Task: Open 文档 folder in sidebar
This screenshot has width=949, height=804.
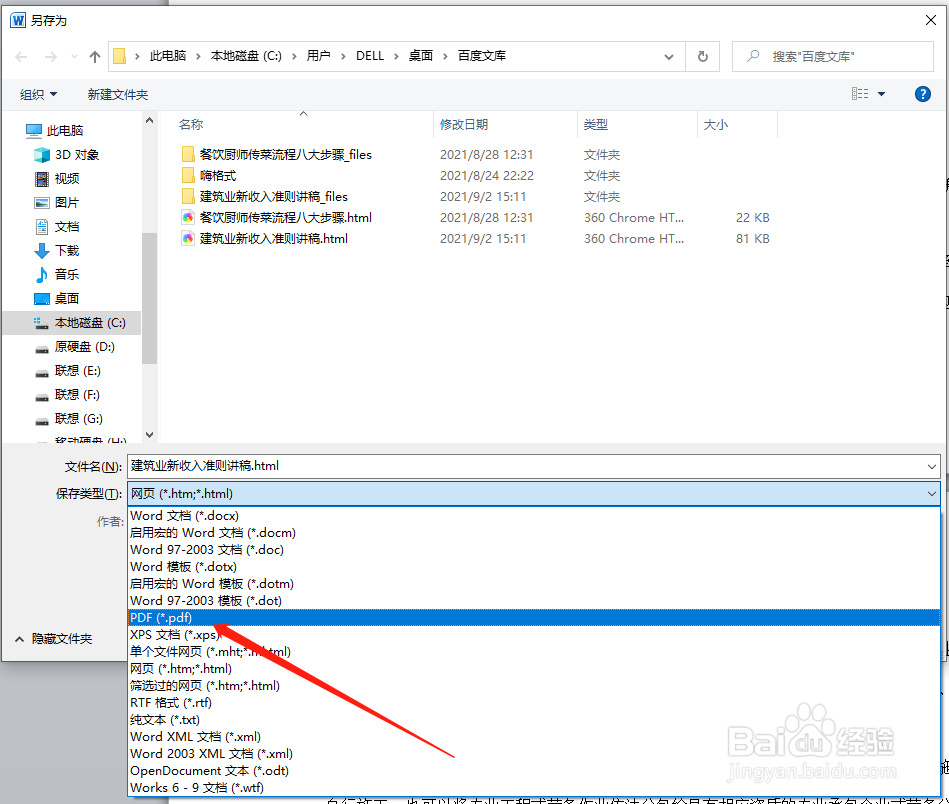Action: [x=57, y=226]
